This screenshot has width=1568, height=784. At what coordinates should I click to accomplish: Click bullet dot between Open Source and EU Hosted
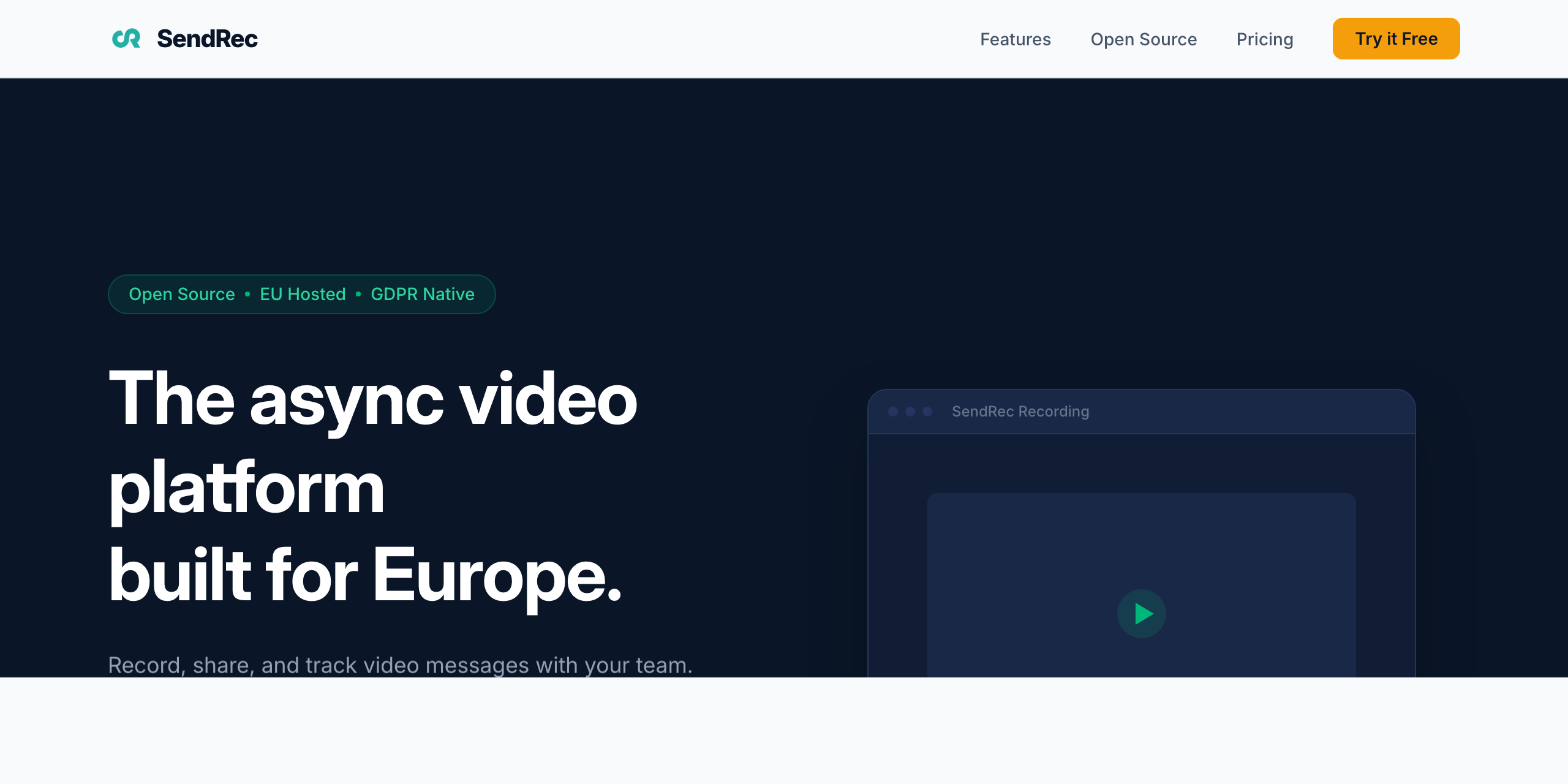click(x=247, y=294)
